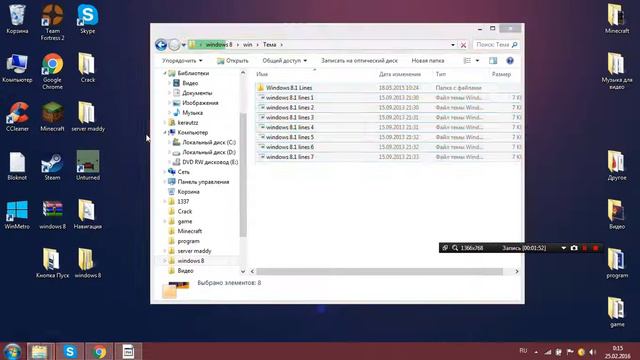
Task: Click the camera screenshot icon on recorder bar
Action: 574,248
